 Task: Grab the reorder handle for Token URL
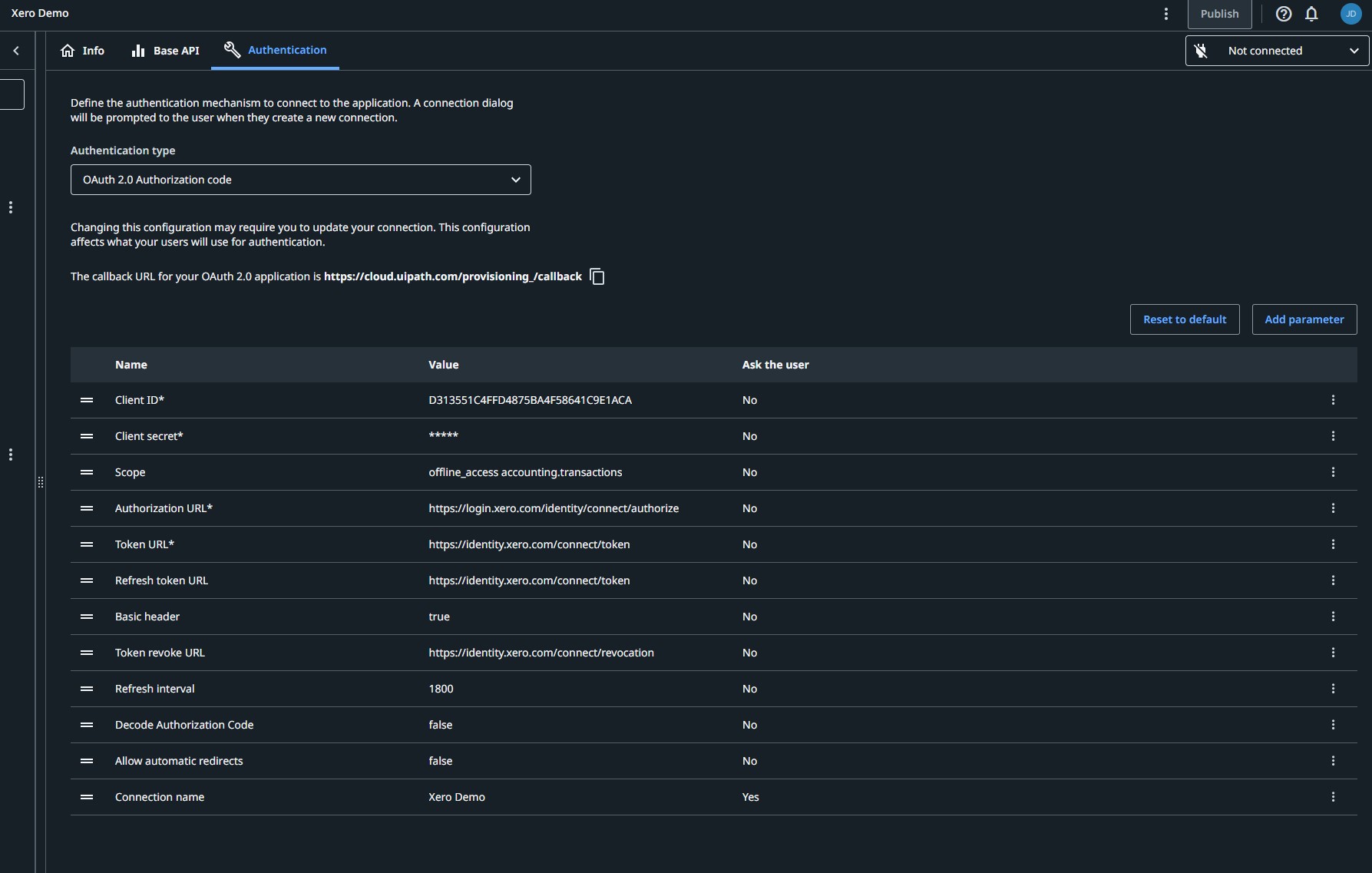coord(87,544)
